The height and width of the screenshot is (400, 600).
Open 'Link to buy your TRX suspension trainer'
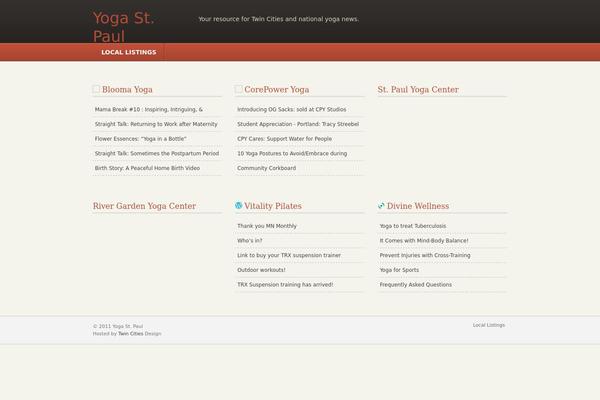coord(289,255)
